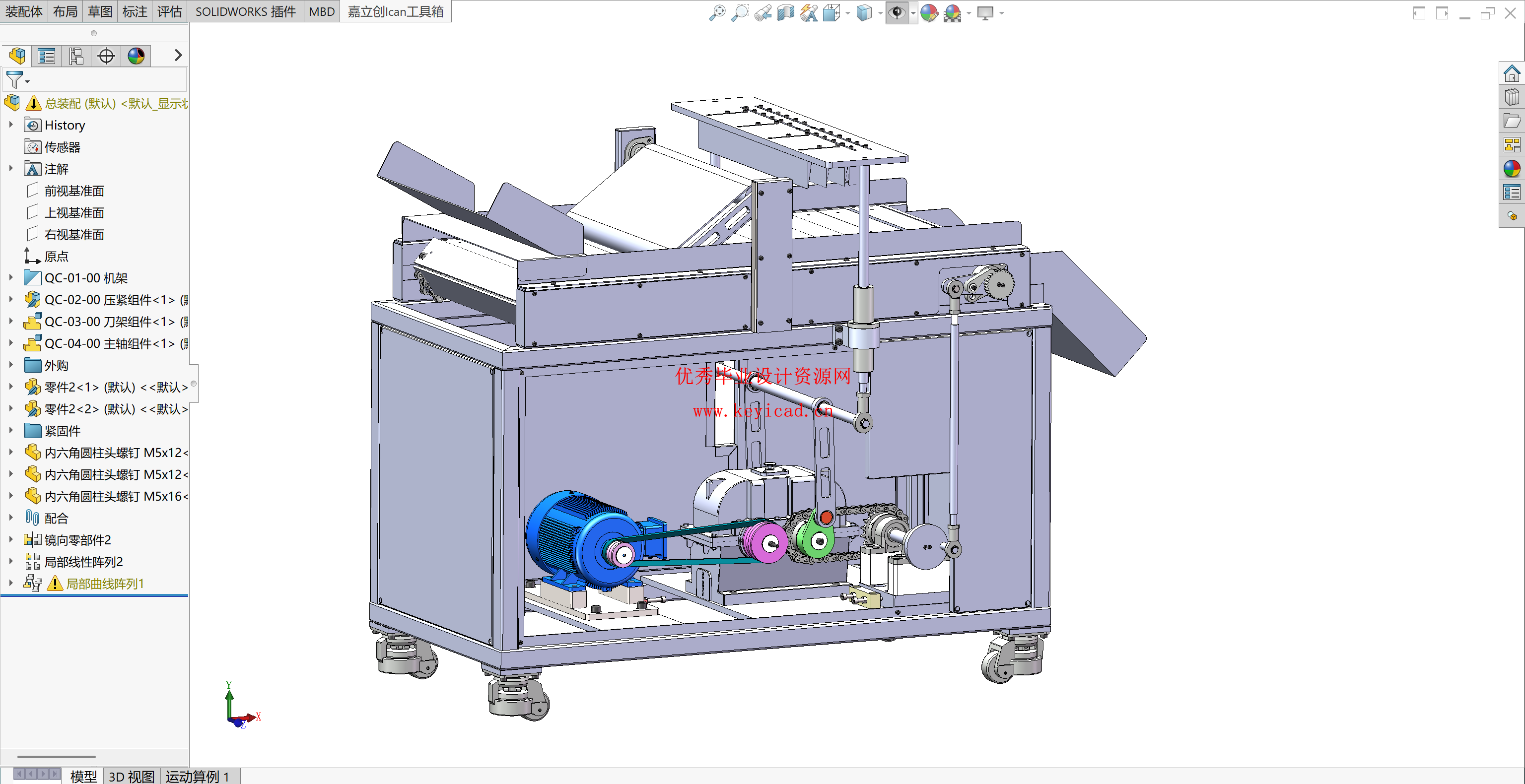Expand the History node
The height and width of the screenshot is (784, 1525).
point(10,125)
